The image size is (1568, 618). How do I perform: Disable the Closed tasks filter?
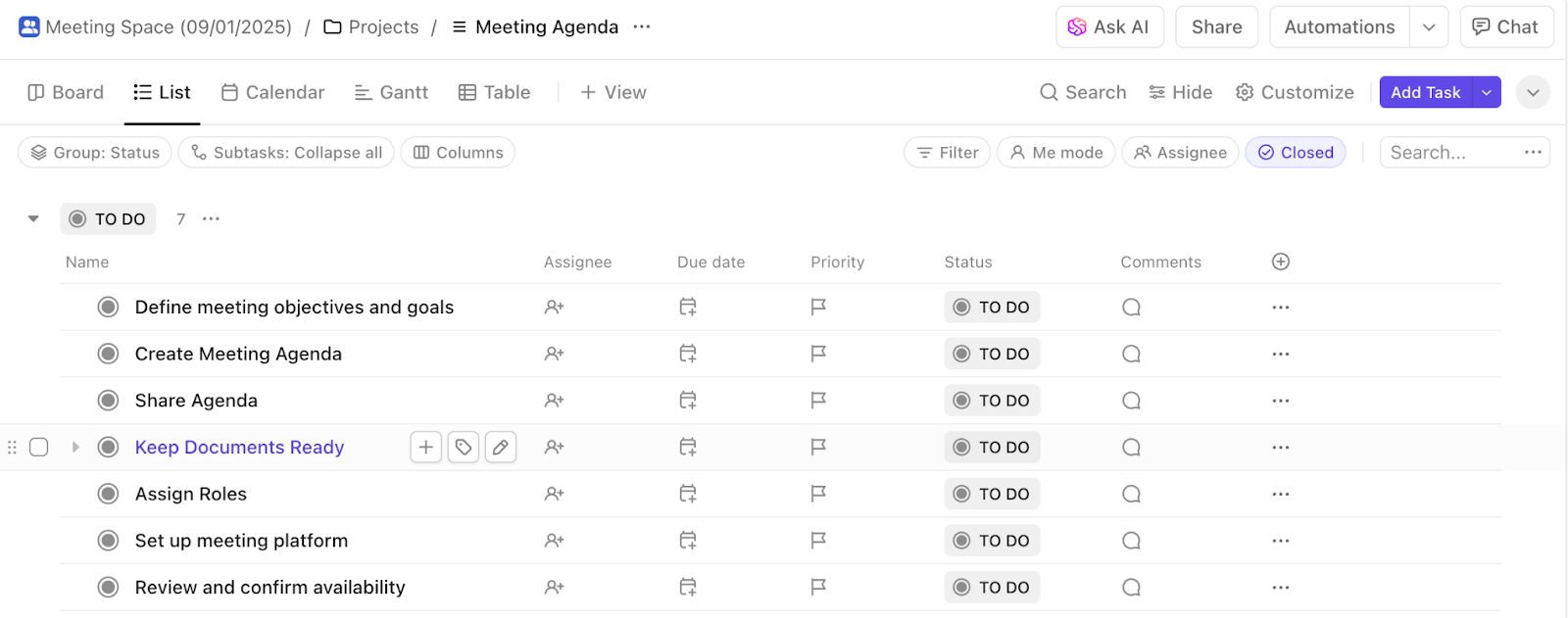coord(1296,152)
